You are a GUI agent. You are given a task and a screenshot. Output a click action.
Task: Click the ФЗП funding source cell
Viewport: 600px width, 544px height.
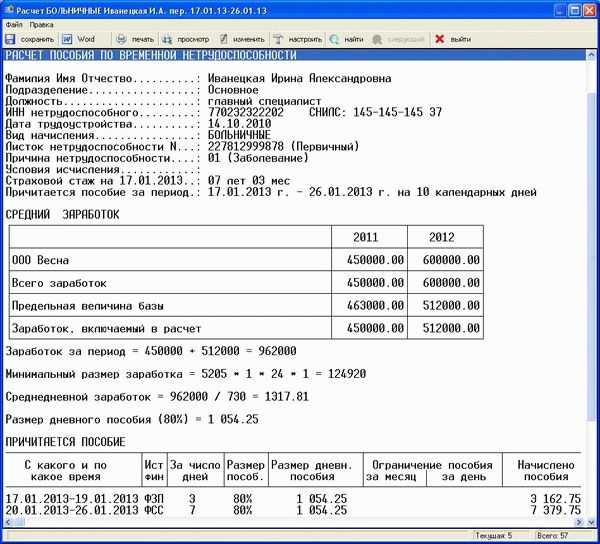click(x=154, y=499)
